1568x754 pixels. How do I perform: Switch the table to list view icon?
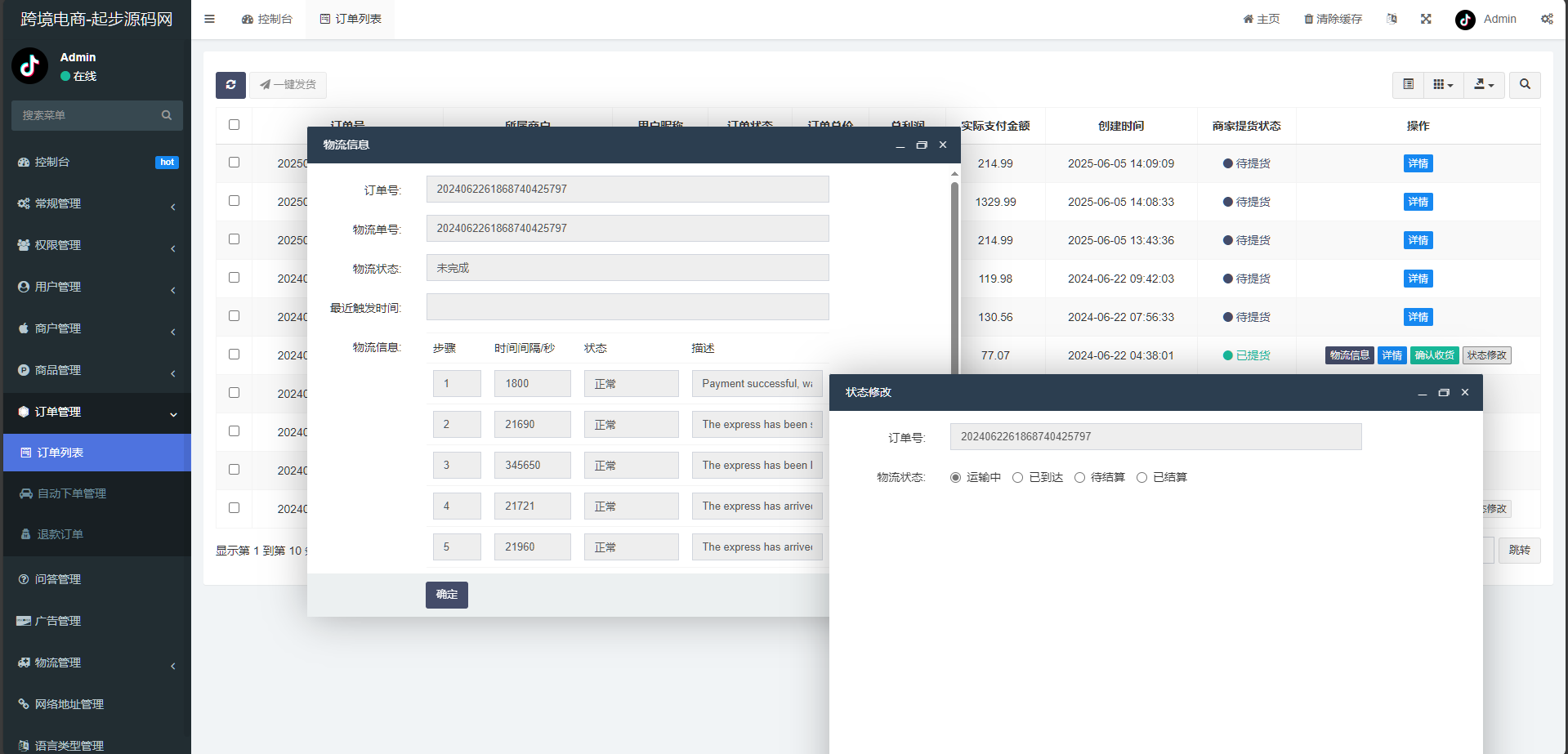tap(1408, 85)
